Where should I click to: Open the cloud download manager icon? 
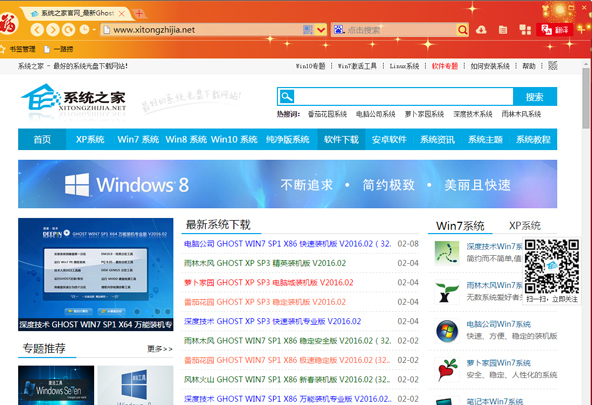[x=481, y=29]
